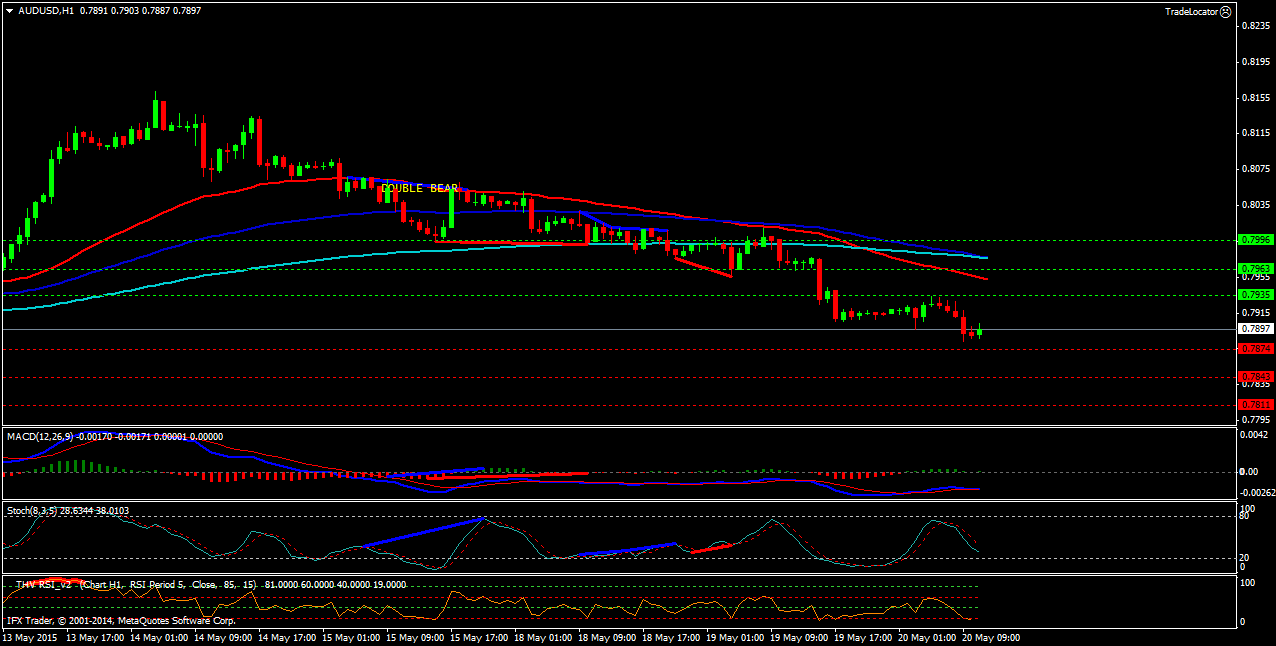Click the red 0.7843 price level tag
1276x646 pixels.
pyautogui.click(x=1255, y=377)
